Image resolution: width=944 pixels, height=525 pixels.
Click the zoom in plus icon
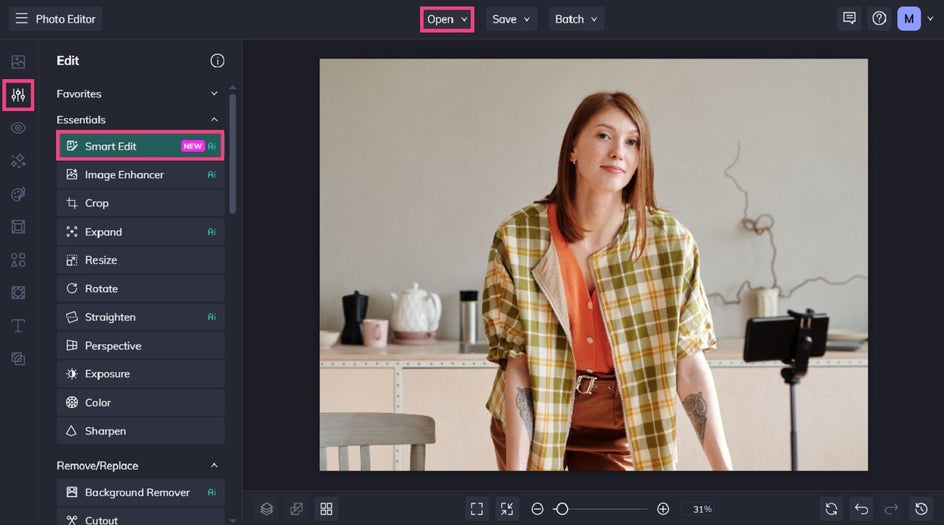[663, 509]
